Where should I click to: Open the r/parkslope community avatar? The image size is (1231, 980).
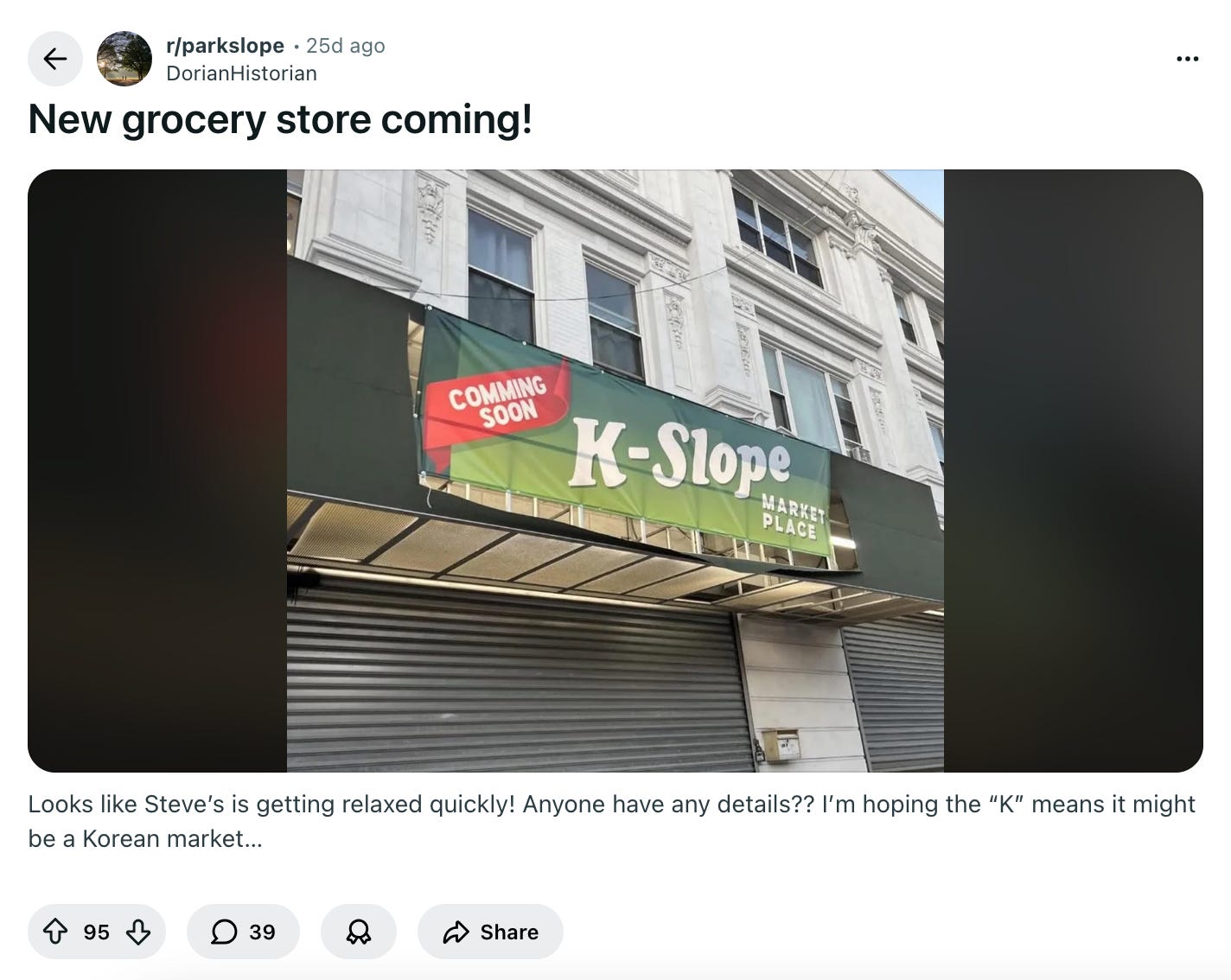[124, 59]
